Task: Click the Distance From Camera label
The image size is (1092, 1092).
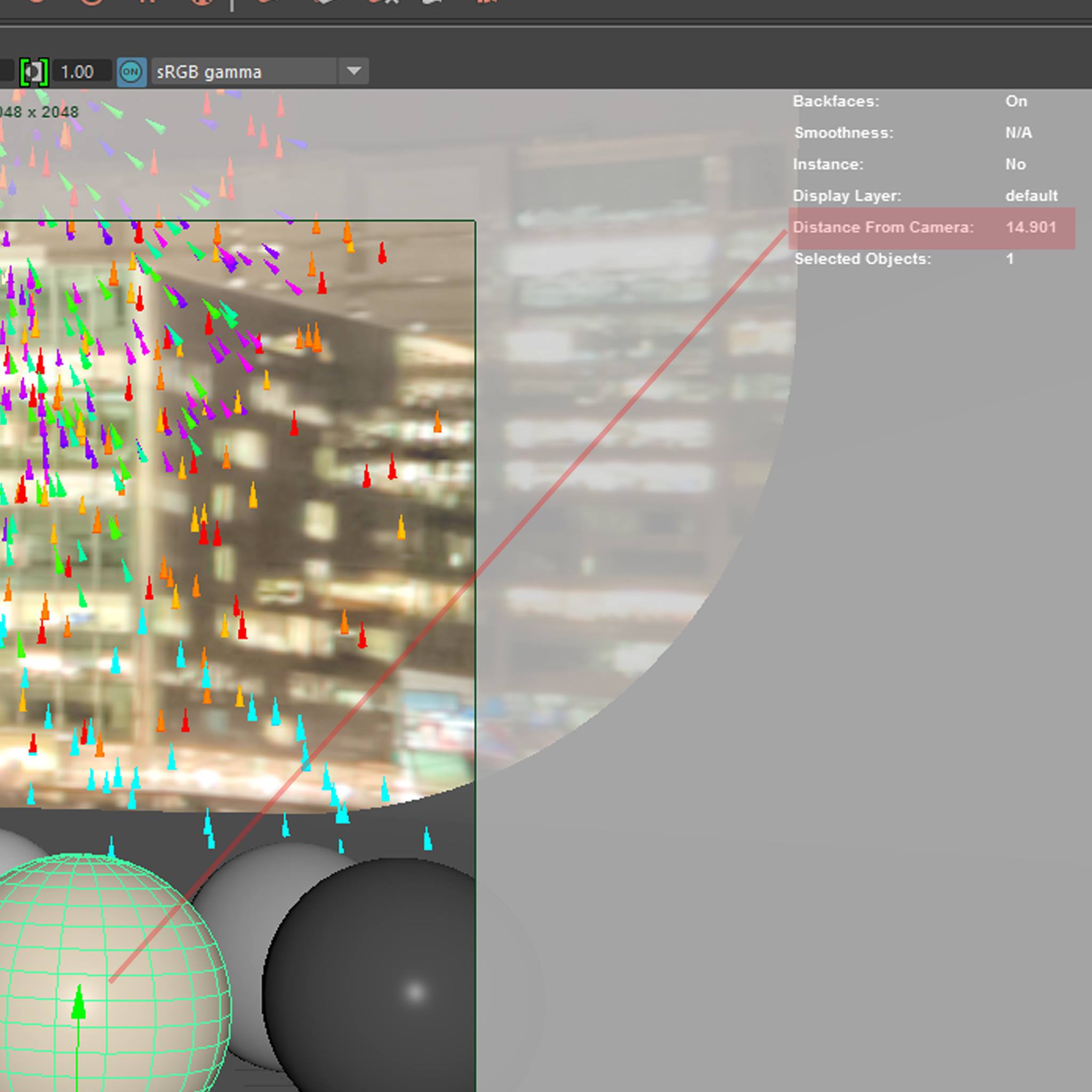Action: [883, 227]
